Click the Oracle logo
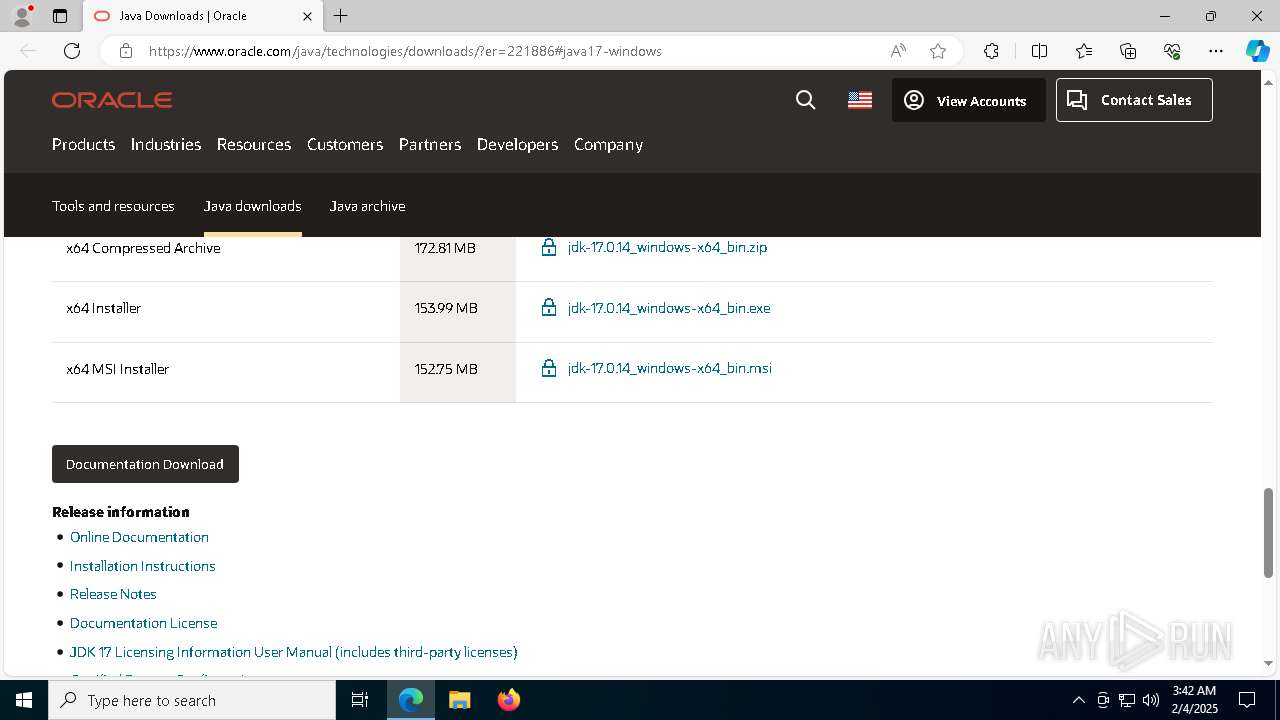Image resolution: width=1280 pixels, height=720 pixels. point(112,100)
